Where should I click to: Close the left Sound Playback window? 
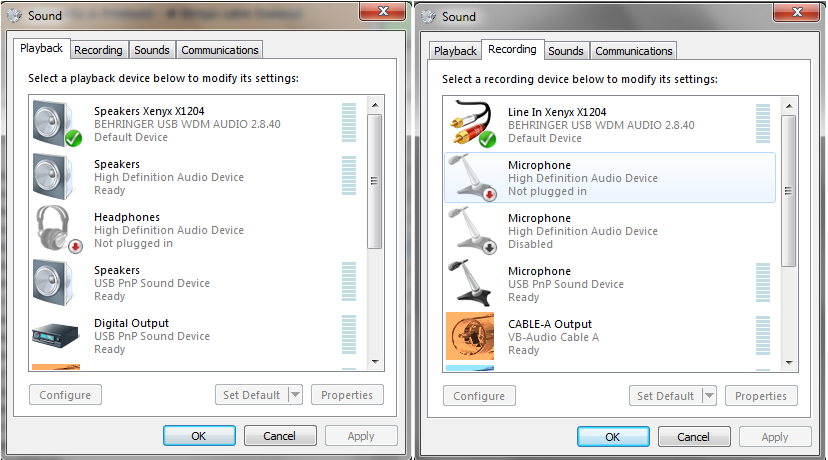[384, 11]
